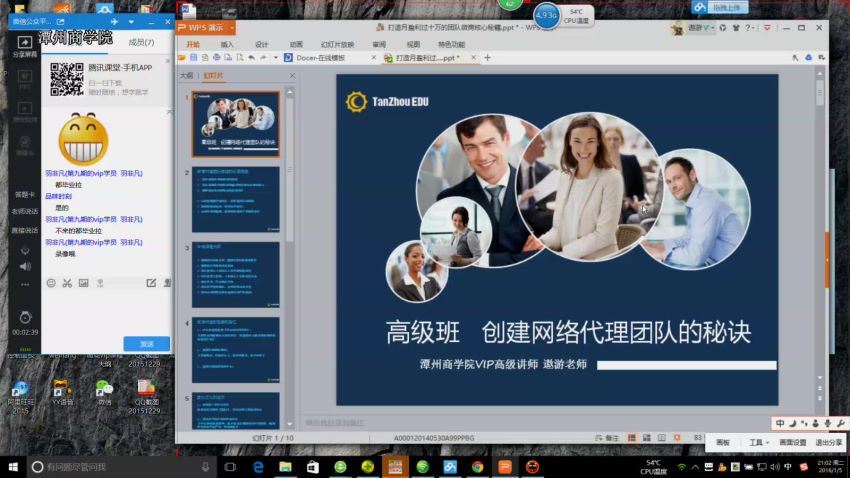The image size is (850, 478).
Task: Click the moon icon in IME bar
Action: [x=792, y=423]
